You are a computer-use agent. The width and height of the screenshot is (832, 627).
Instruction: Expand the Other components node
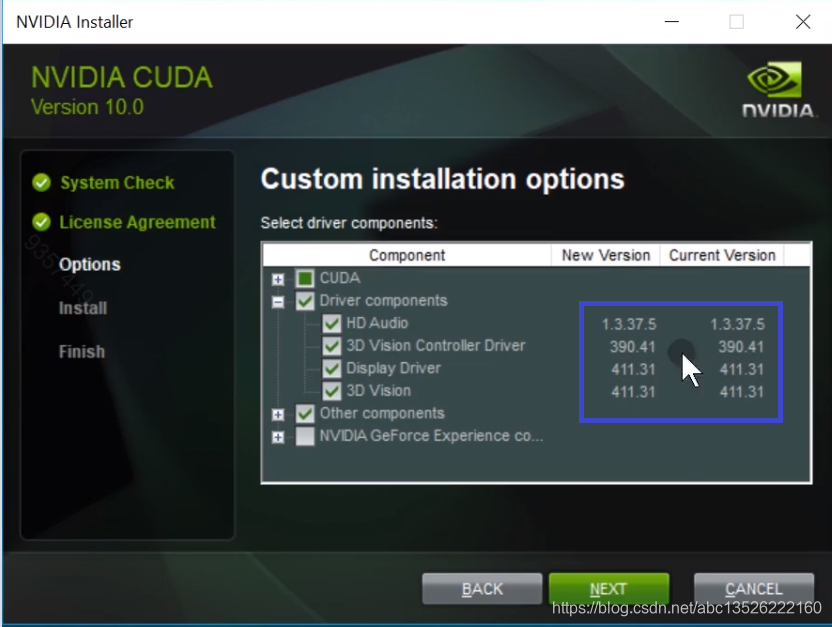tap(278, 414)
